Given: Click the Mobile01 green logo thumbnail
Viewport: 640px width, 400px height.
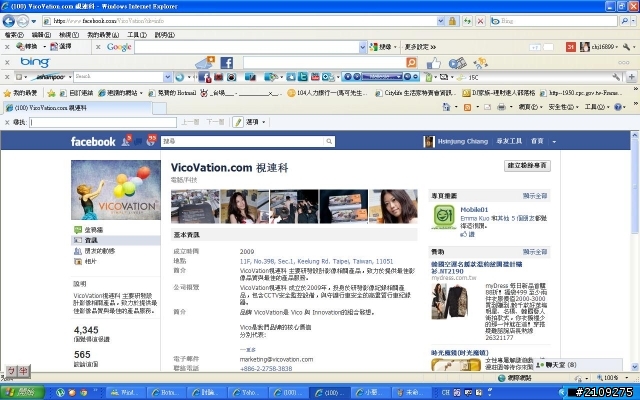Looking at the screenshot, I should [444, 217].
